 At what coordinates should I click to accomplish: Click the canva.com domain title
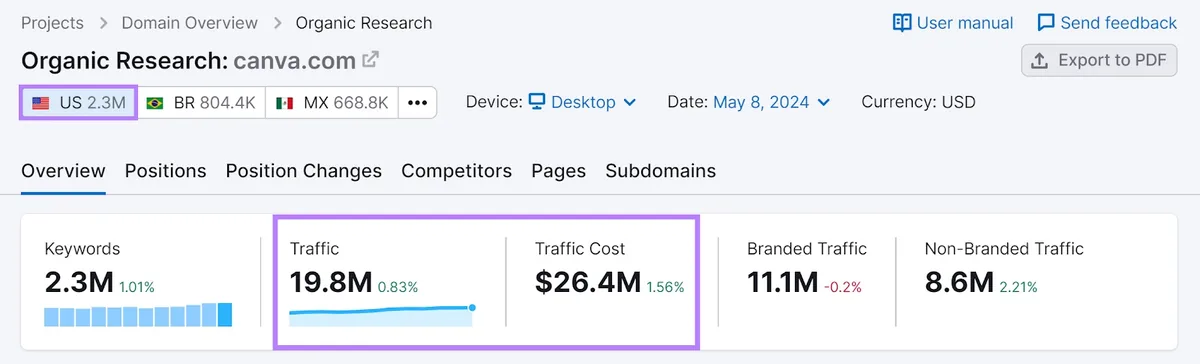[295, 61]
